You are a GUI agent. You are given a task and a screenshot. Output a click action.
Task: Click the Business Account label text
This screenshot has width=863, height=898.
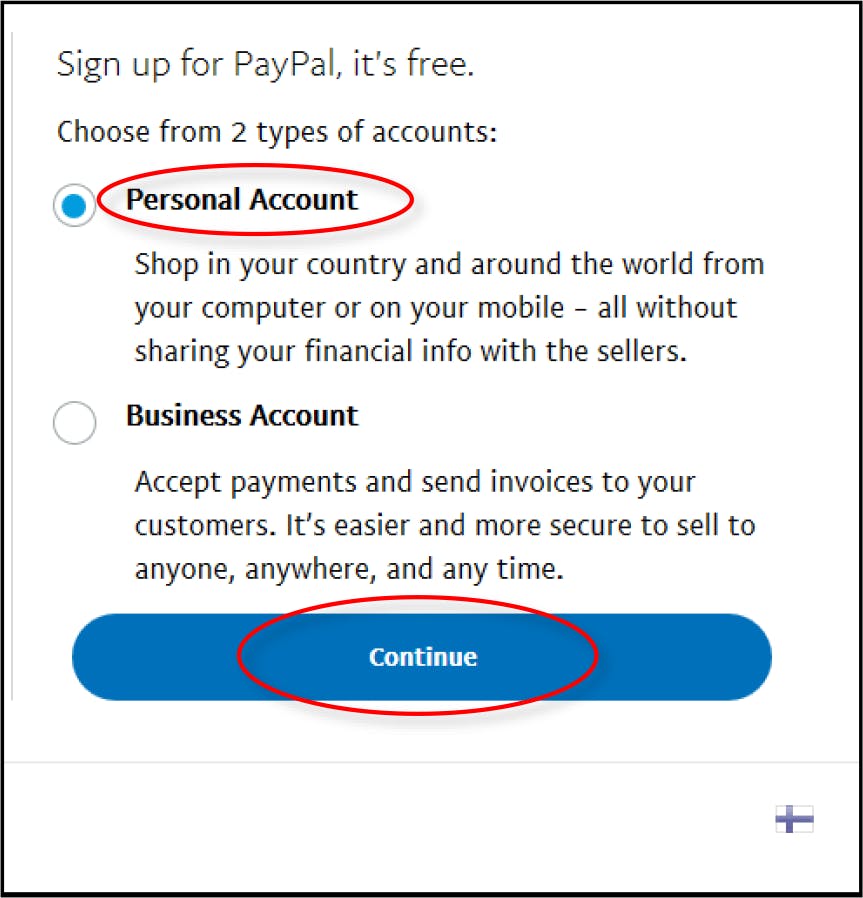[x=242, y=415]
